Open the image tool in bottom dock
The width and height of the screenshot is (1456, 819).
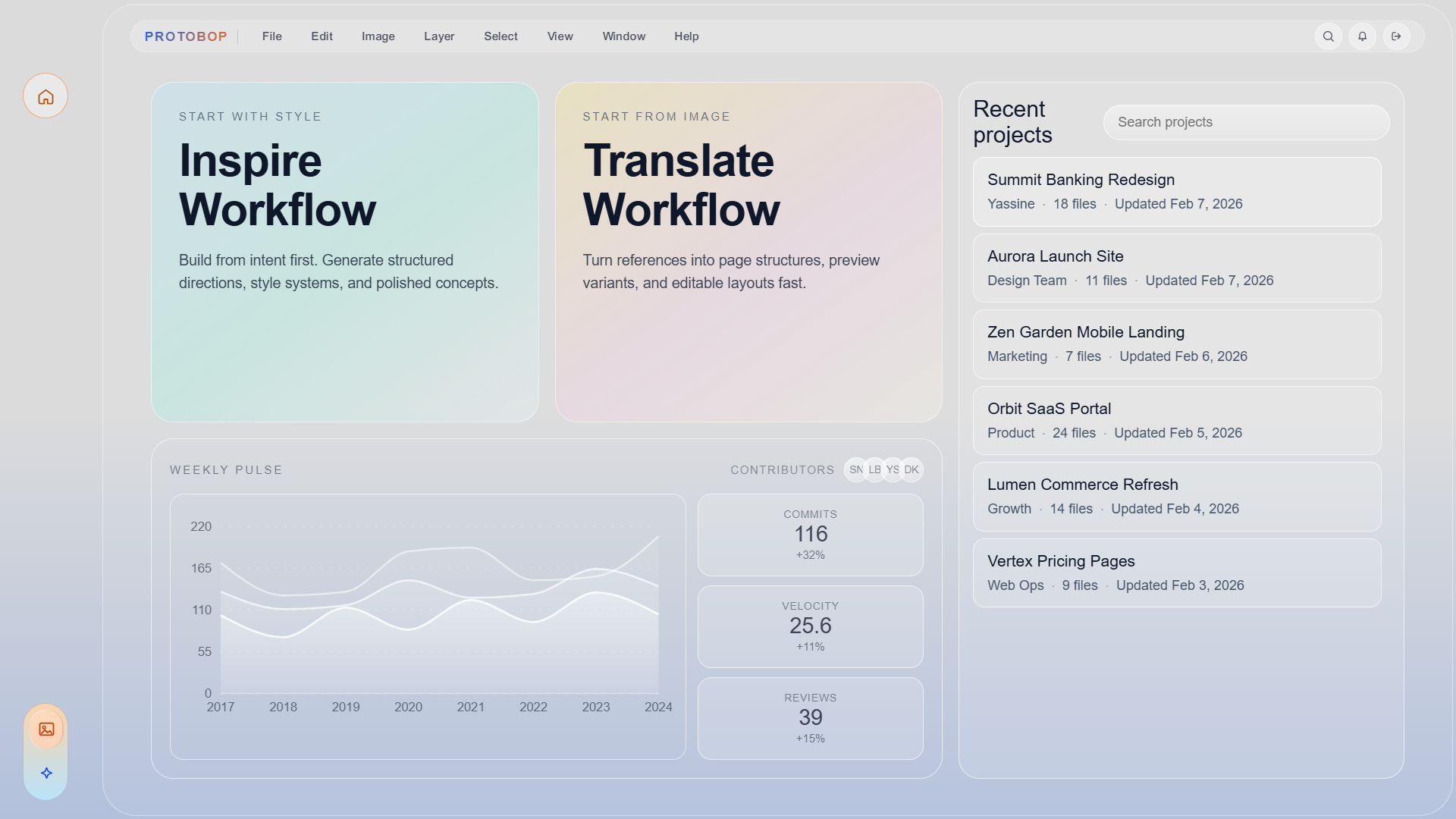pyautogui.click(x=46, y=730)
